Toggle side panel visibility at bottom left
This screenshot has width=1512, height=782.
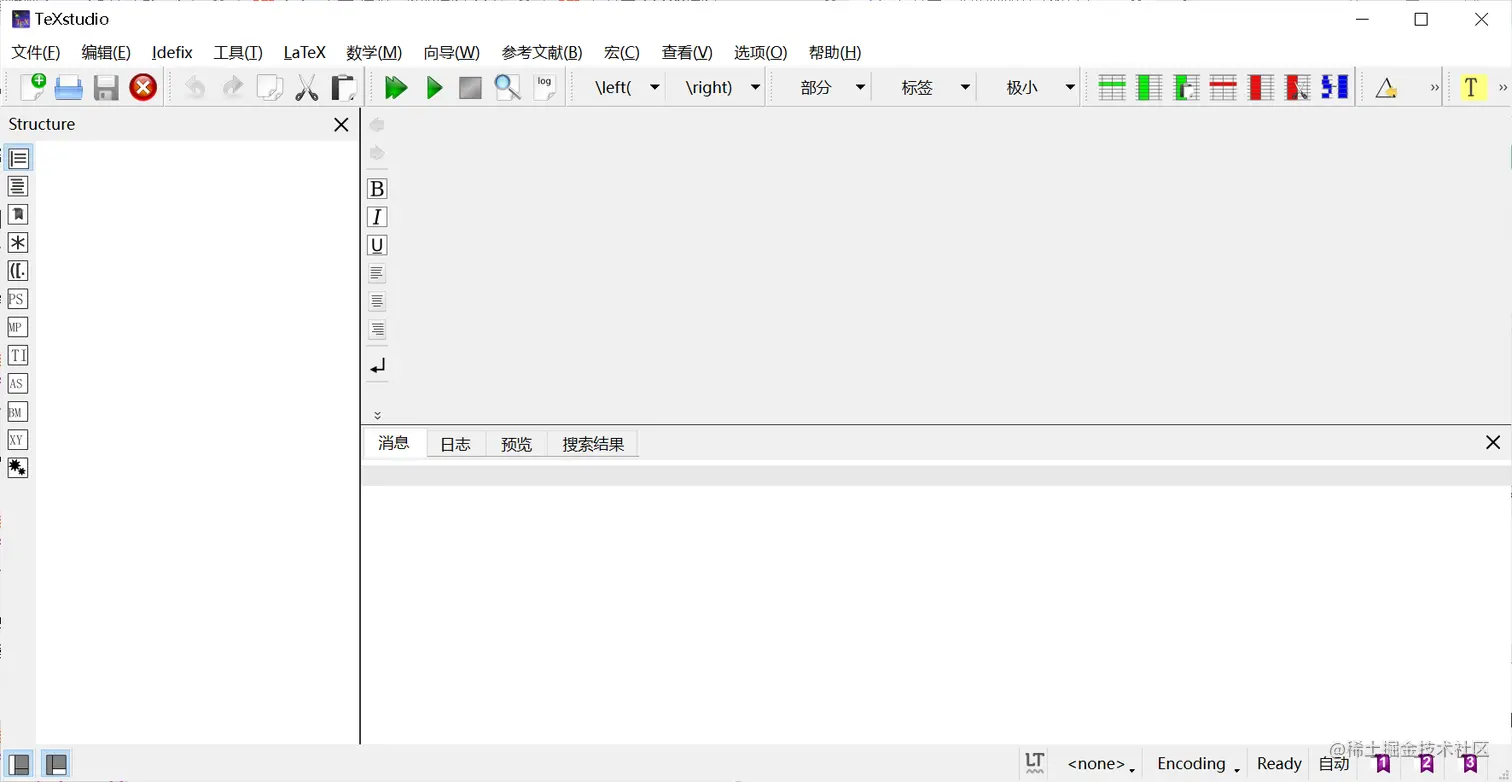pos(19,765)
